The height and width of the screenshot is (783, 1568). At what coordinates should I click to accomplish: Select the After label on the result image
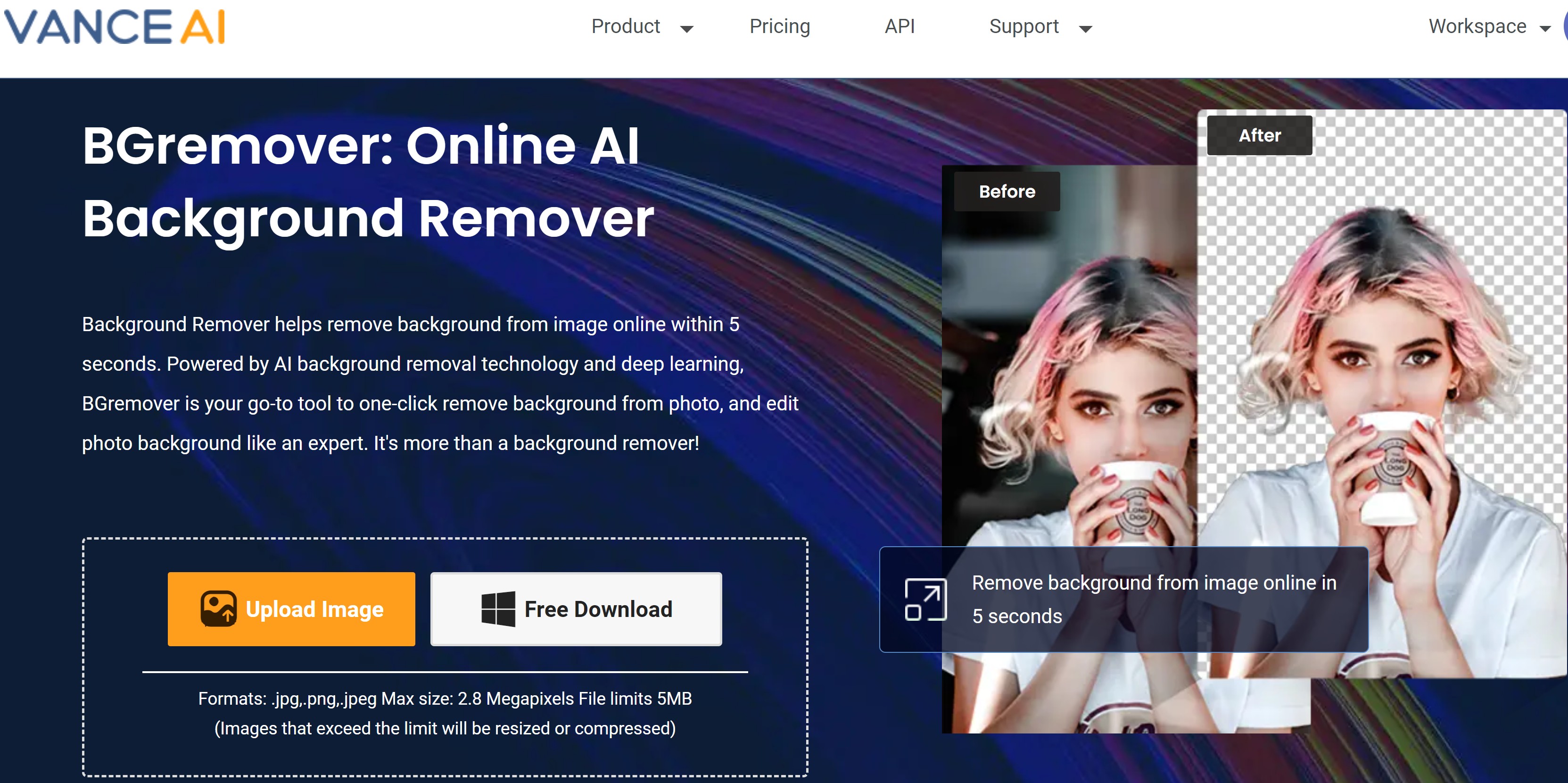[1259, 136]
